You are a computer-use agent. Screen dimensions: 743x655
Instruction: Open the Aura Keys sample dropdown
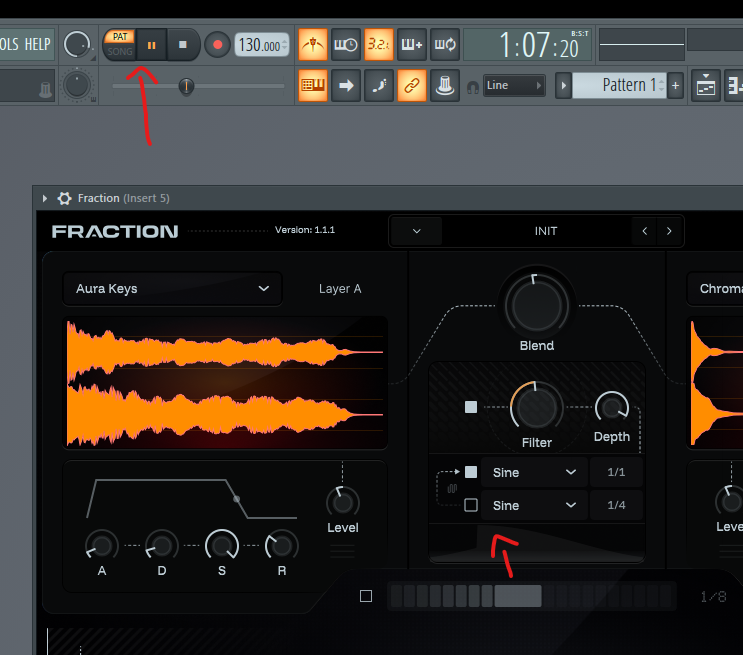coord(172,288)
